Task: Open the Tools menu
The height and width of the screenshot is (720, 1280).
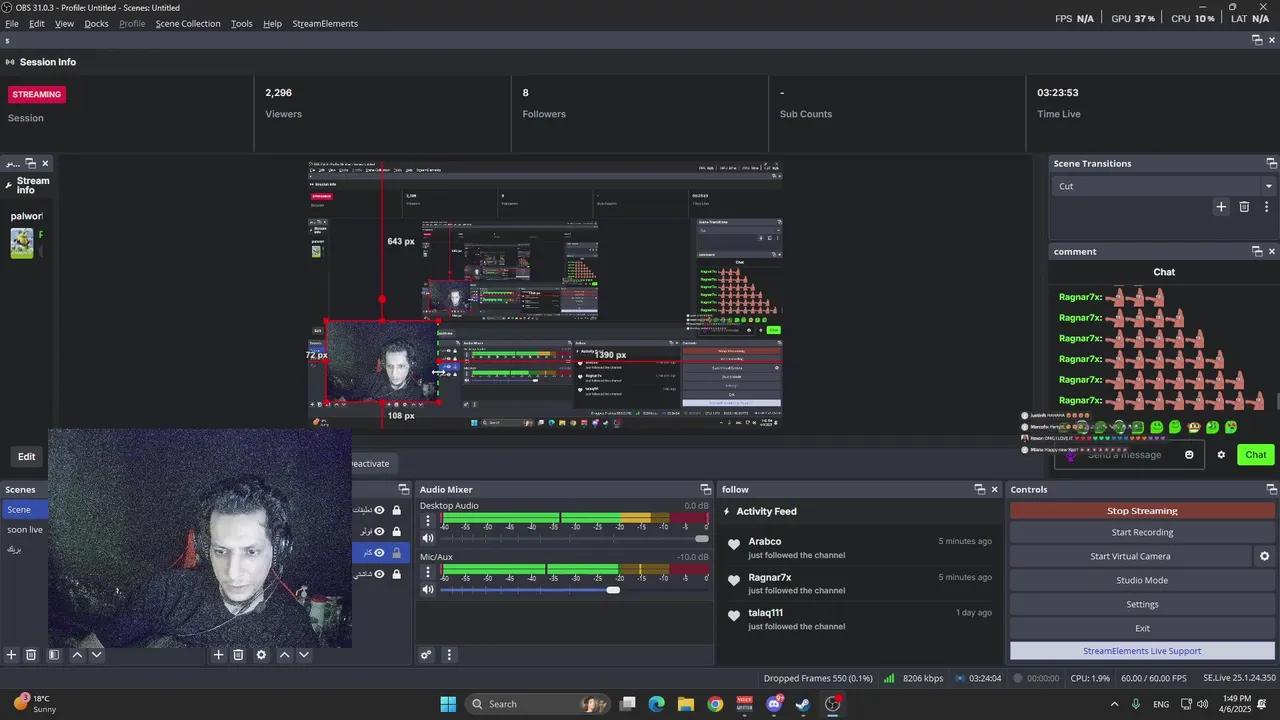Action: (242, 23)
